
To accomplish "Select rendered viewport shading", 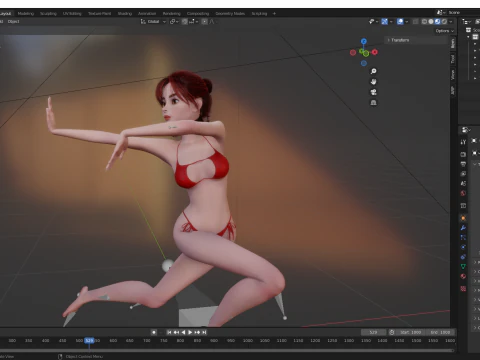I will pyautogui.click(x=444, y=22).
